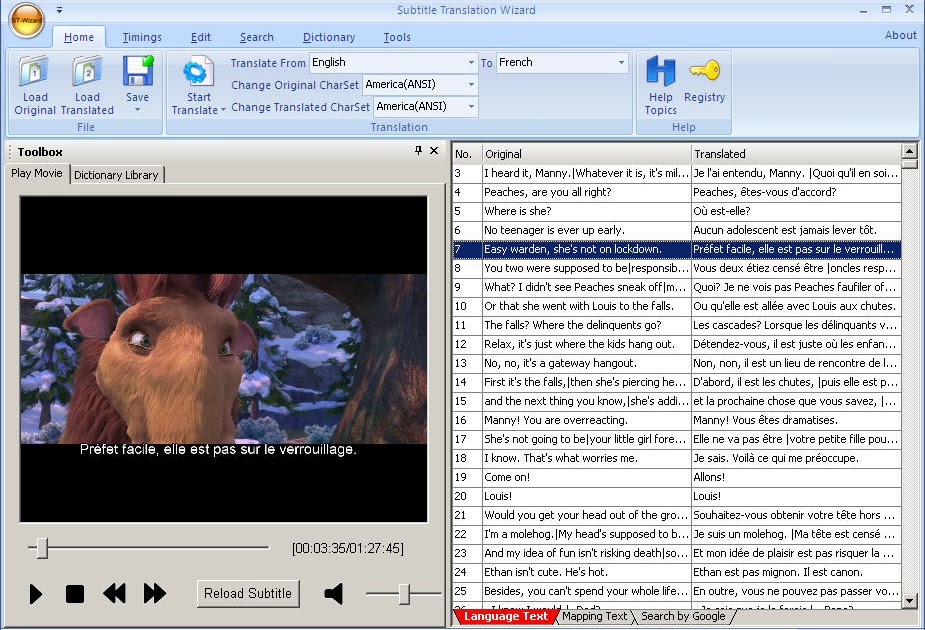Select row 'Or that she went with Louis to the falls.'

pos(677,306)
